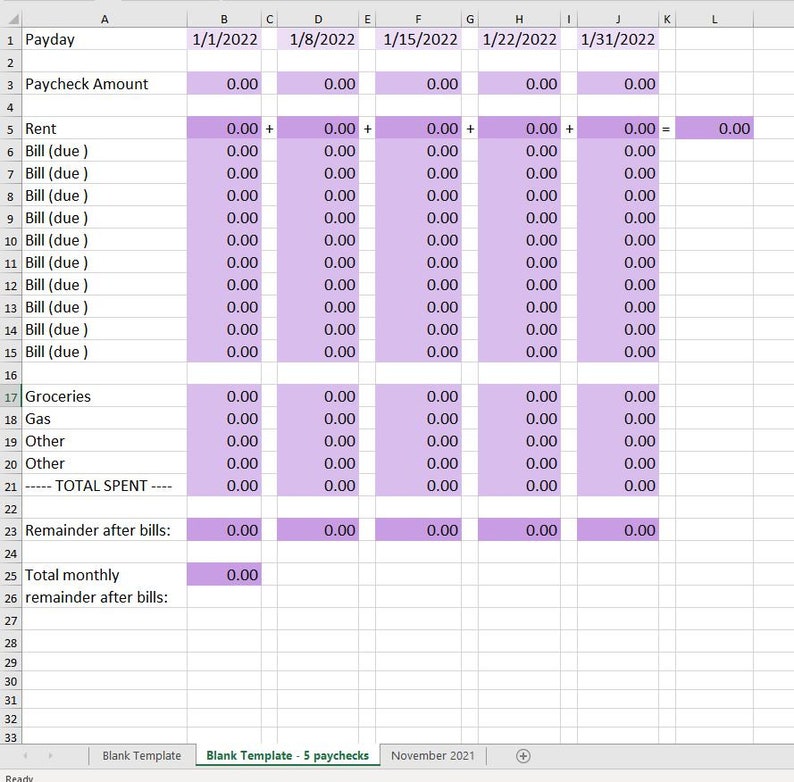Select column A header

click(104, 19)
